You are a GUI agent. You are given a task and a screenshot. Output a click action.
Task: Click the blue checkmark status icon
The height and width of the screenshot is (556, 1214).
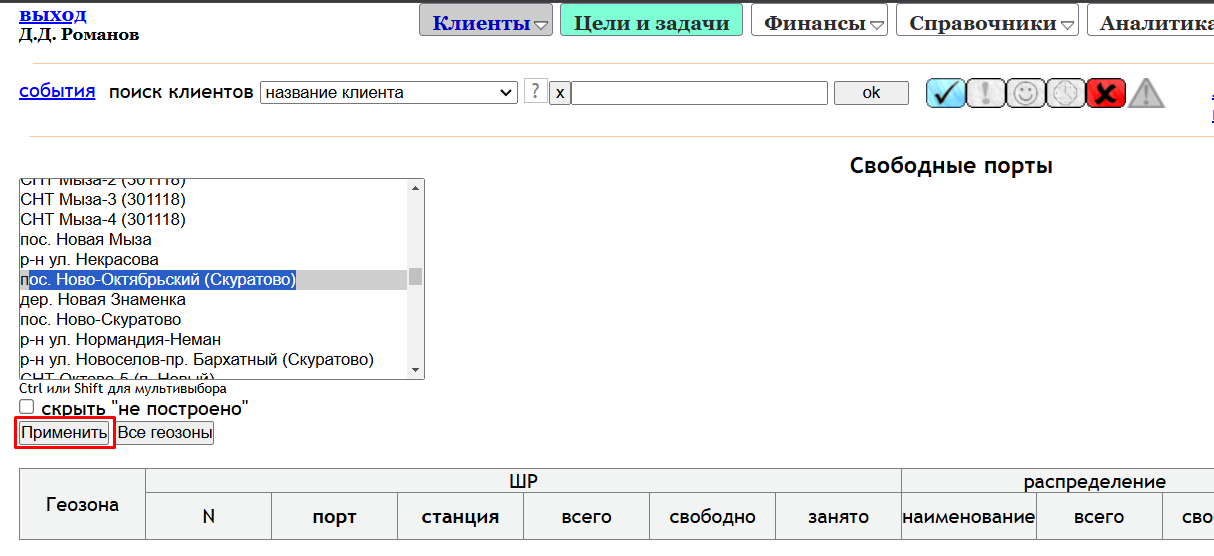[x=945, y=93]
